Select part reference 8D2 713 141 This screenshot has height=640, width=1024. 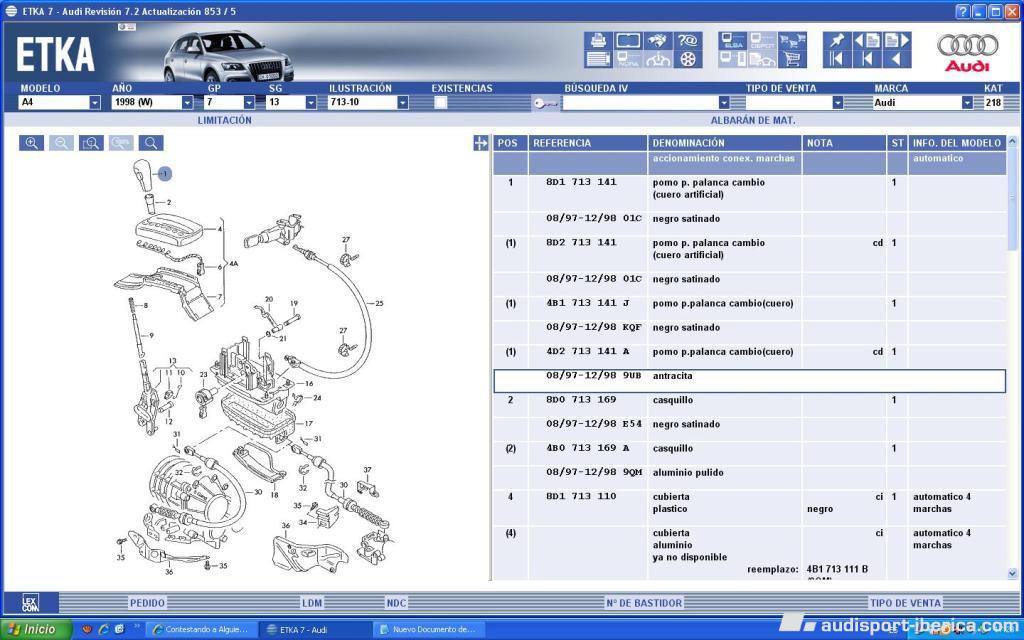(x=581, y=242)
